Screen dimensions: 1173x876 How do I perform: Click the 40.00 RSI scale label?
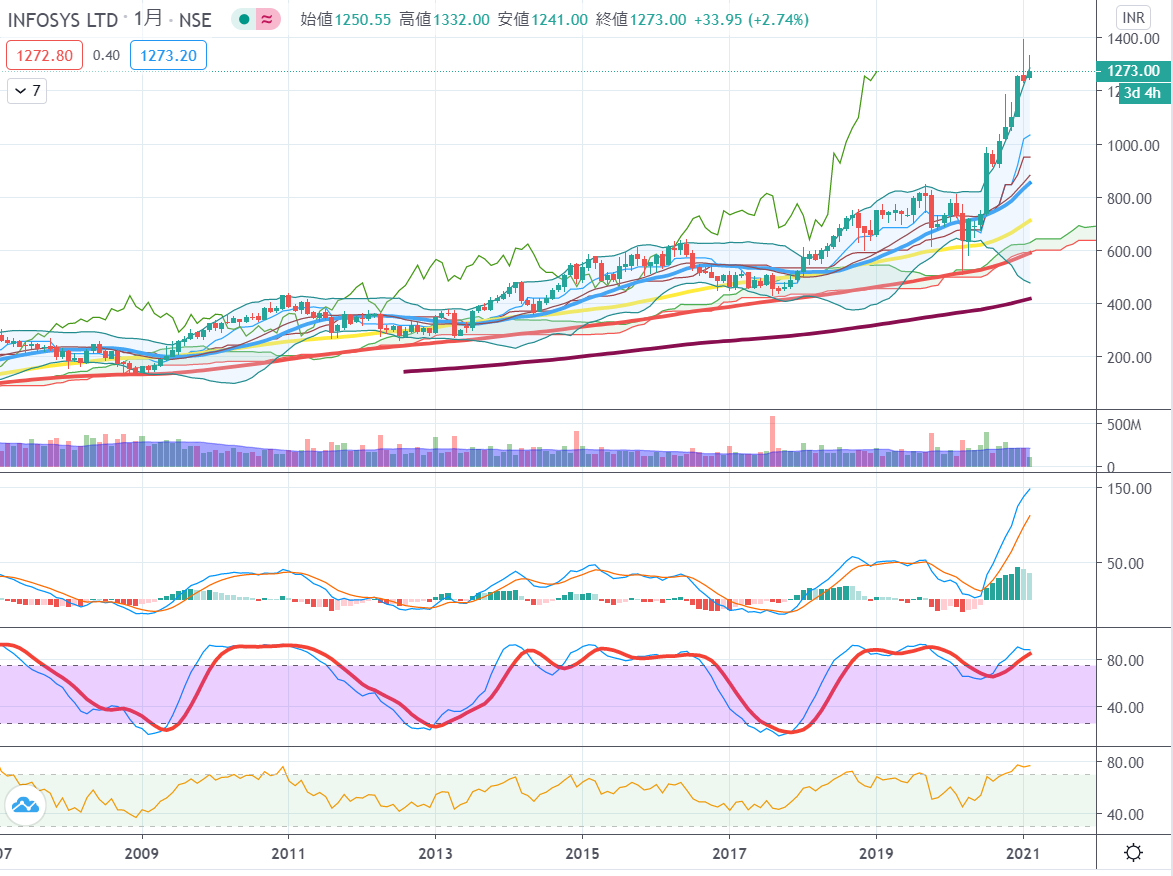[x=1126, y=815]
